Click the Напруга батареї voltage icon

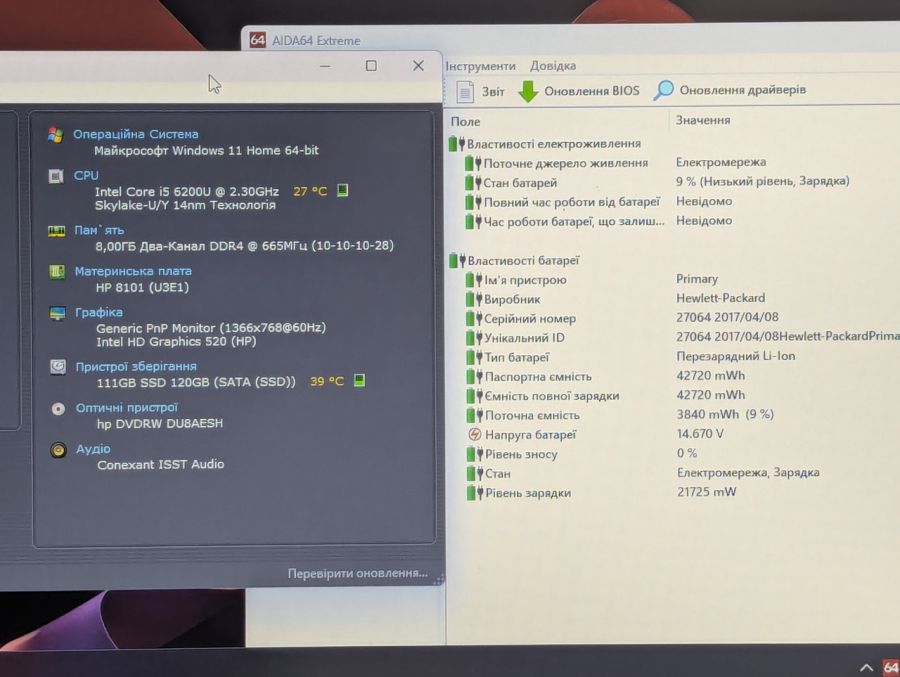[x=474, y=435]
